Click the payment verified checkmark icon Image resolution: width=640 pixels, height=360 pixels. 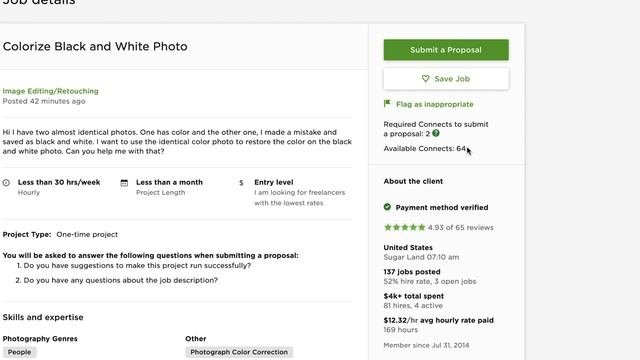click(x=387, y=207)
